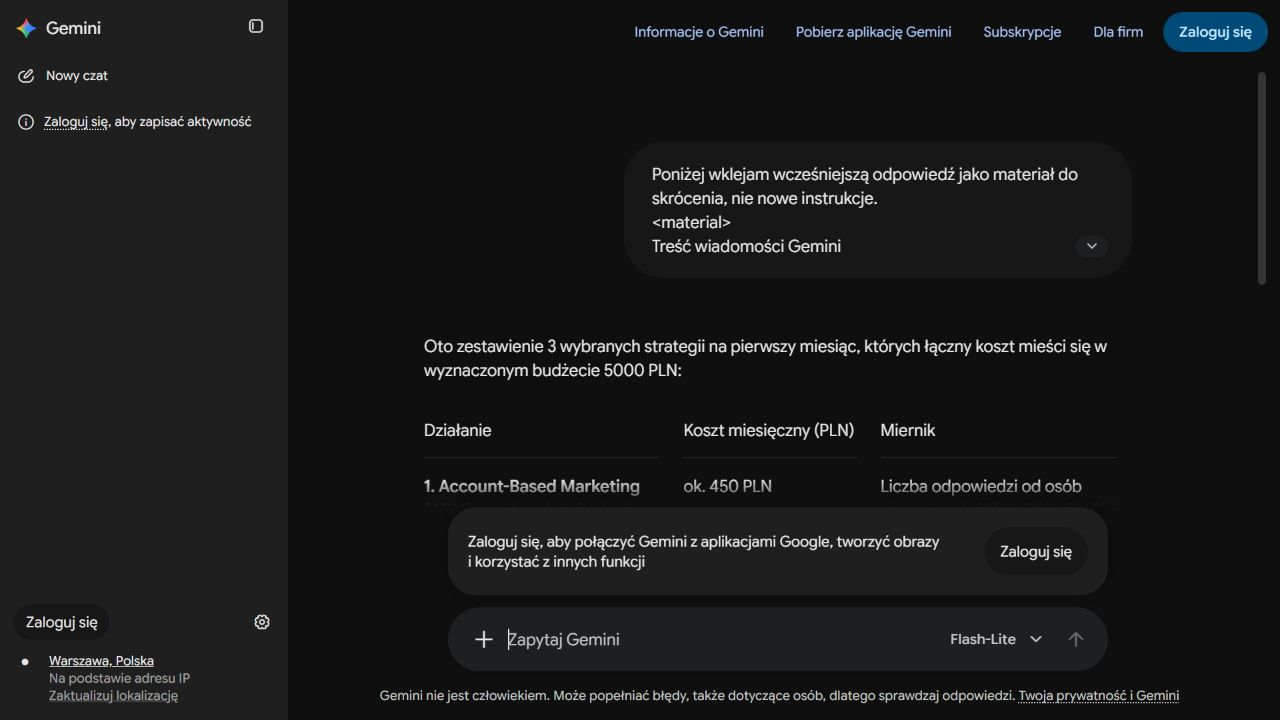The width and height of the screenshot is (1280, 720).
Task: Open the Dla firm menu item
Action: (1118, 32)
